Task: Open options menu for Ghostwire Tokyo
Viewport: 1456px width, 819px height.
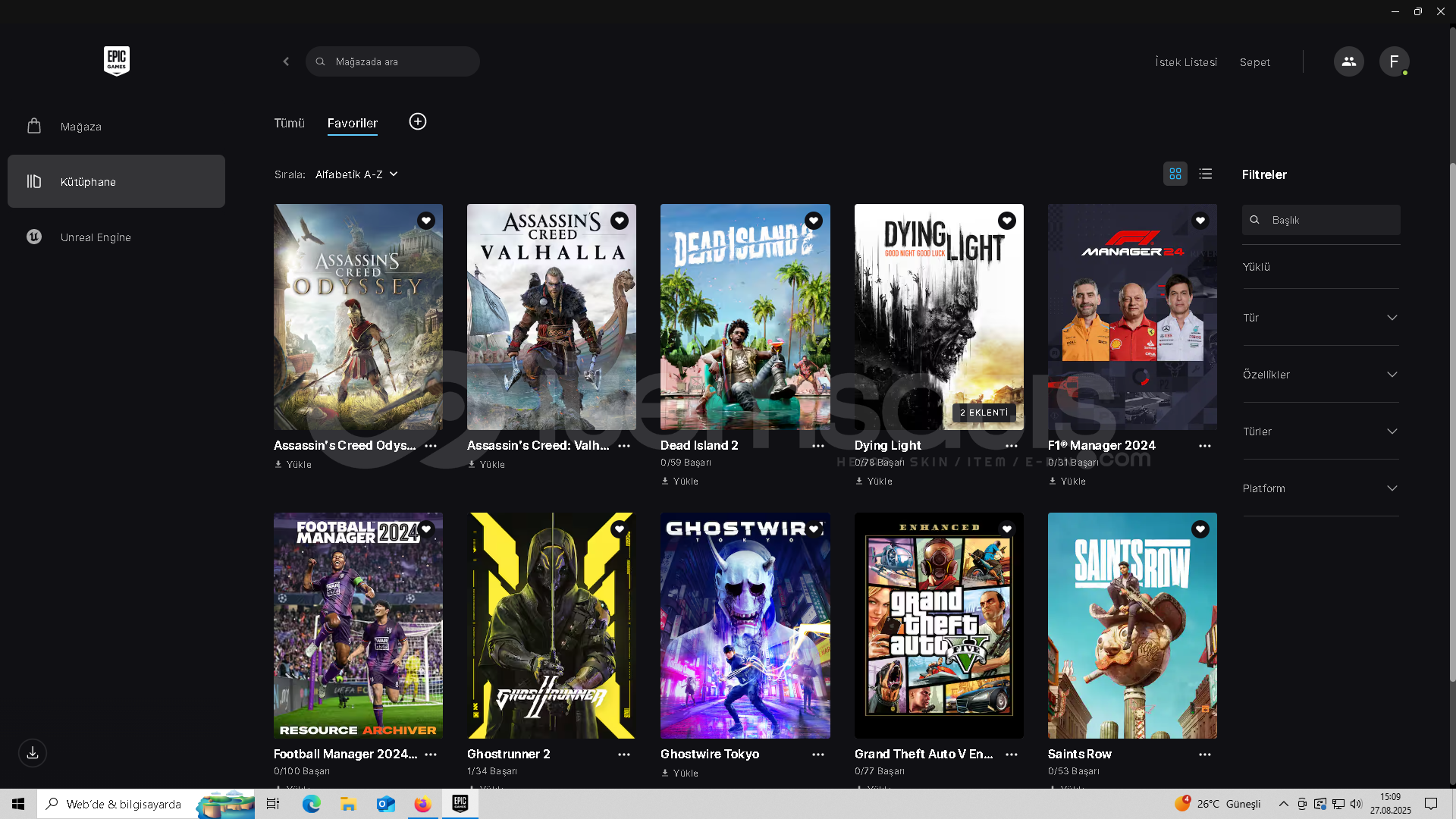Action: 818,755
